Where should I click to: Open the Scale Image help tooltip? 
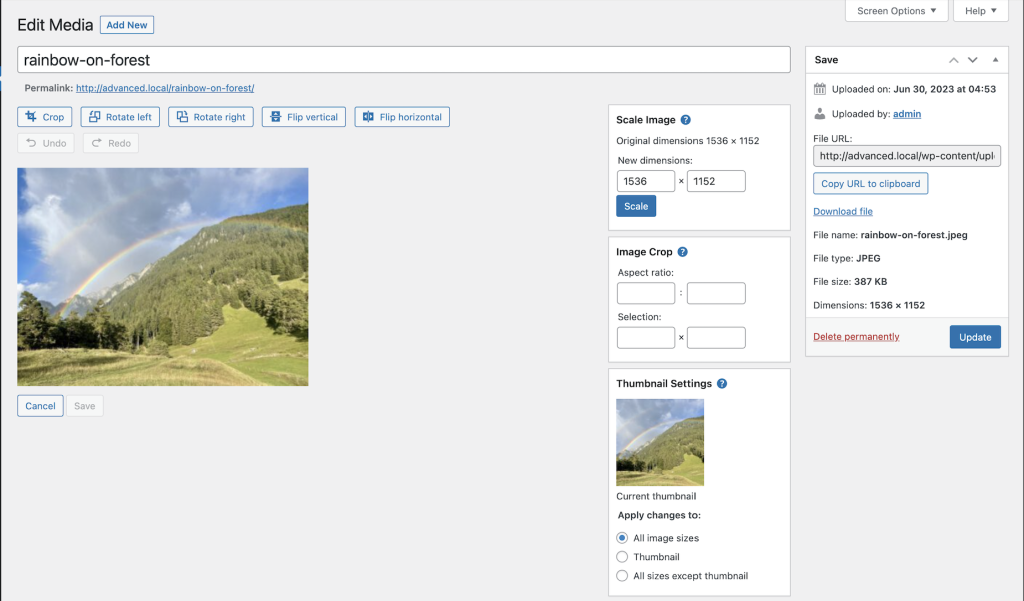click(684, 119)
